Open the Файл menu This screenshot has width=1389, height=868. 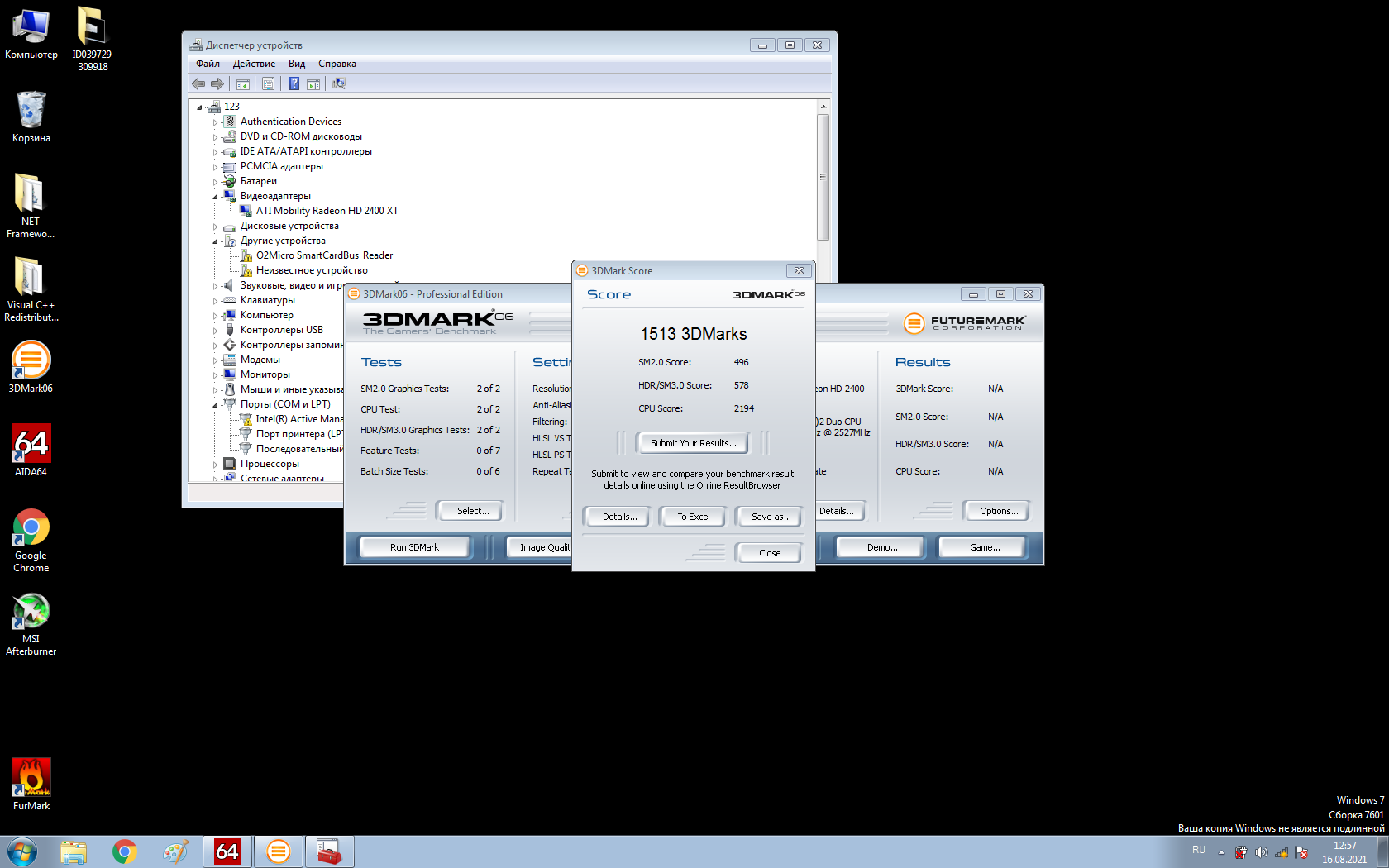pos(208,64)
